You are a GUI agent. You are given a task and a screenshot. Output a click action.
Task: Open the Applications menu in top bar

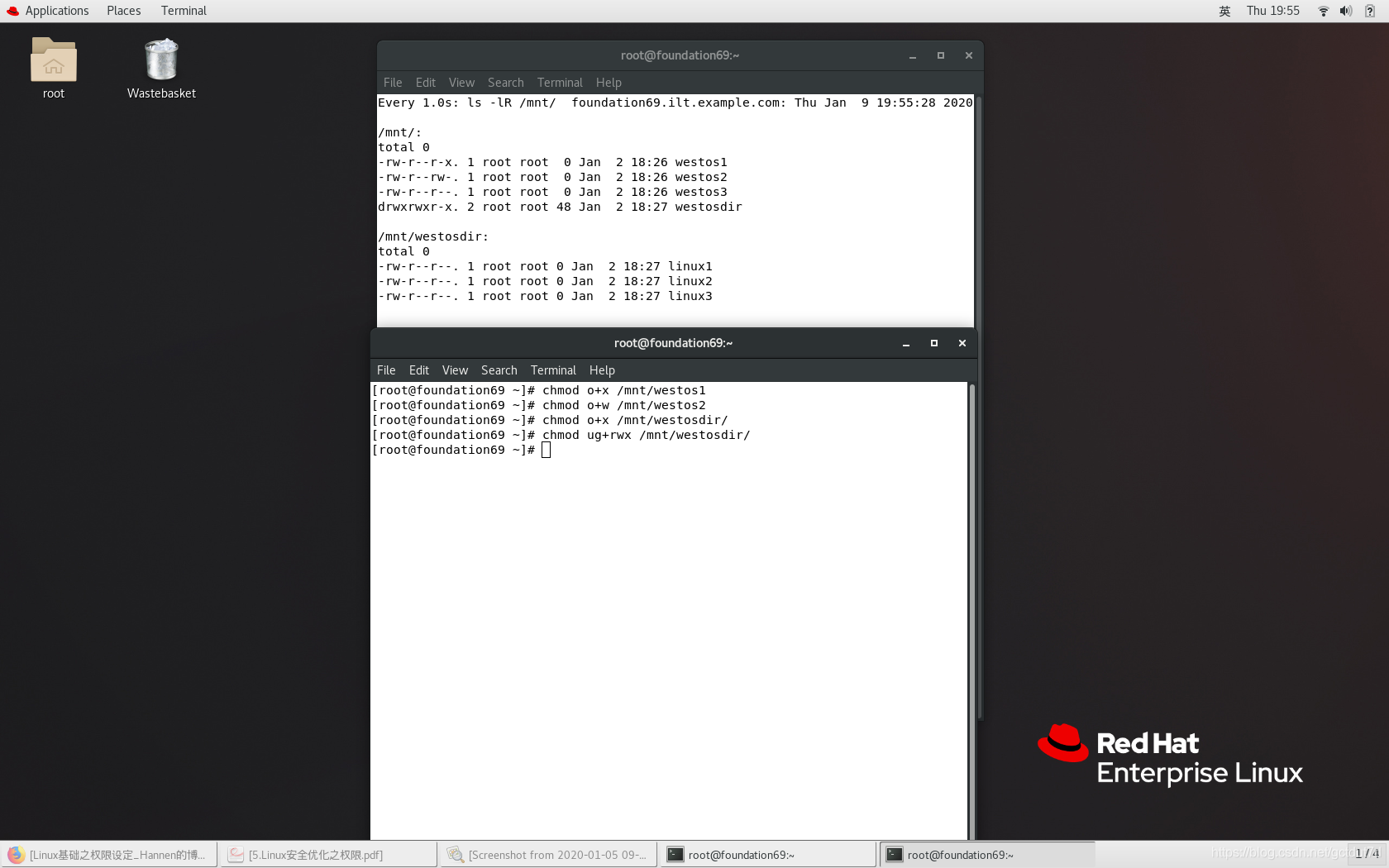point(56,11)
